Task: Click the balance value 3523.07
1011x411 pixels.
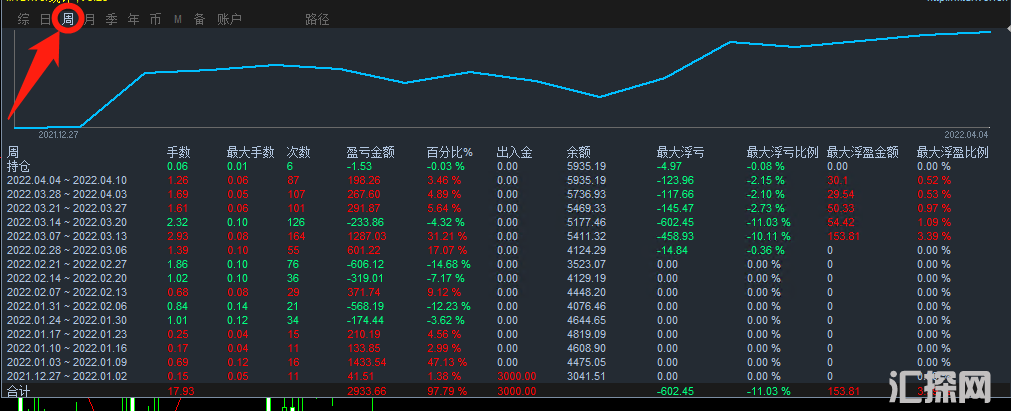Action: tap(587, 264)
